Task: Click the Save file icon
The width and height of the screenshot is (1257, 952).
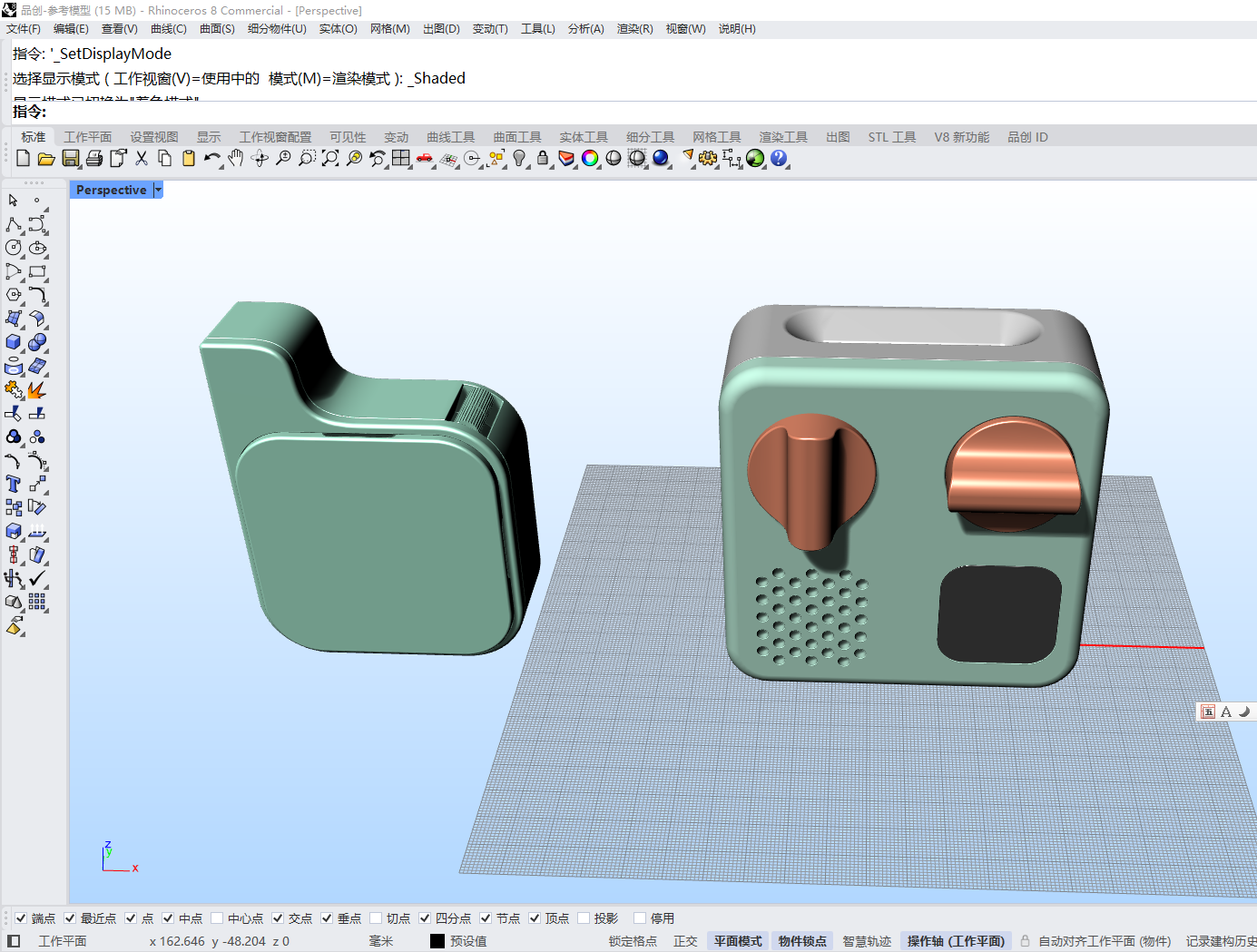Action: [70, 159]
